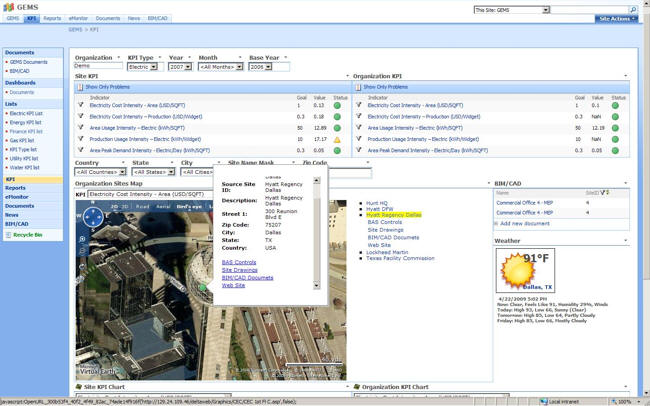Click the Site KPI Chart section icon
Viewport: 650px width, 406px height.
pos(78,387)
